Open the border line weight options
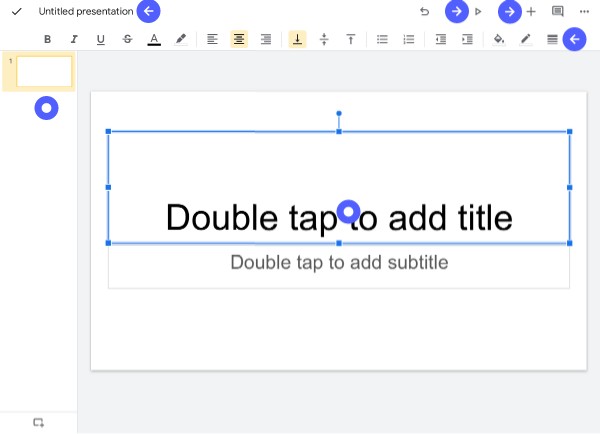Screen dimensions: 600x434 click(552, 39)
